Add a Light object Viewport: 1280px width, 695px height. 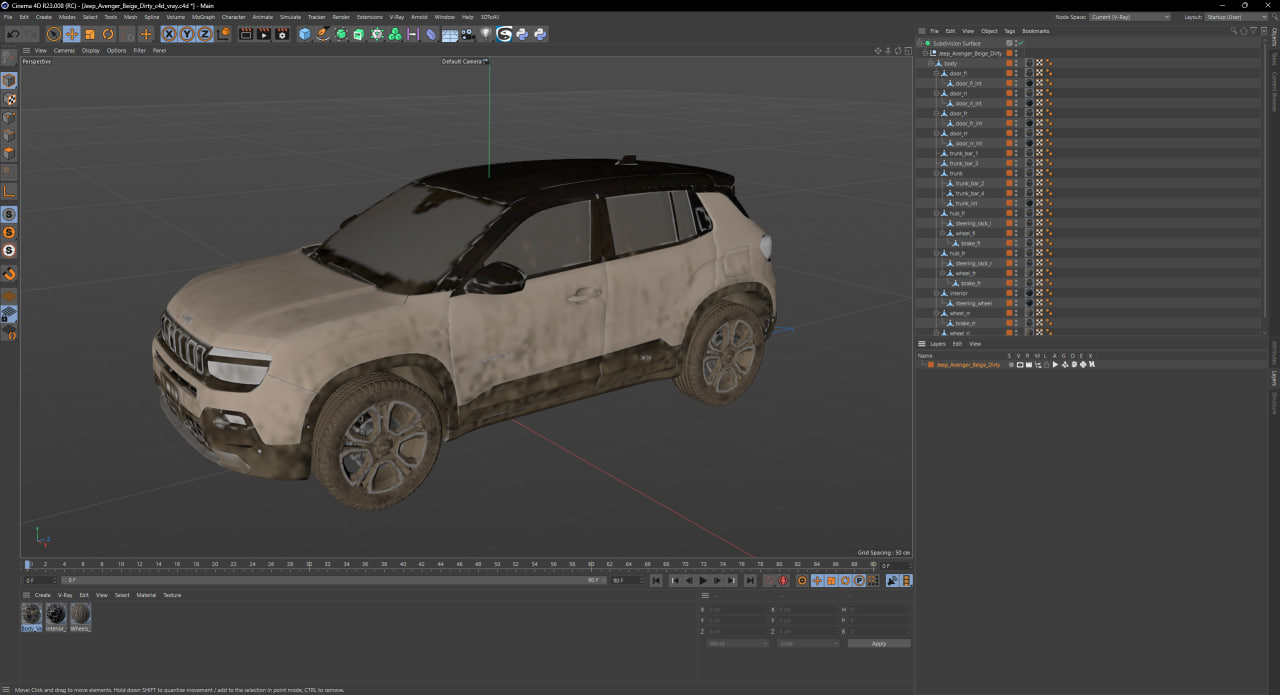click(486, 34)
